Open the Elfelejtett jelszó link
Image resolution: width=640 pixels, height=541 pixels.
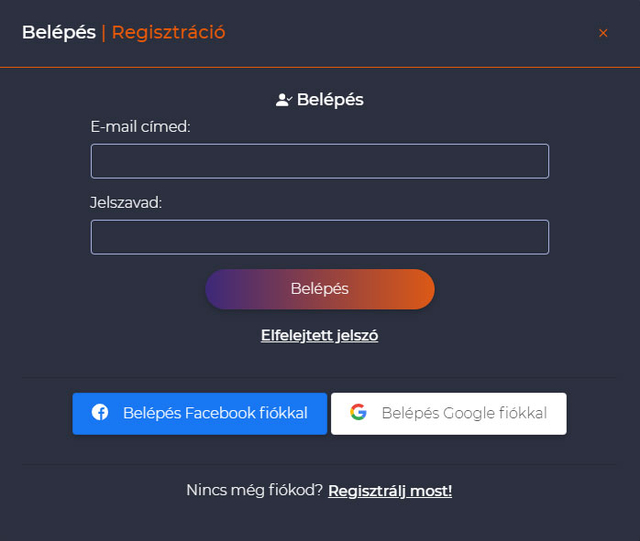[320, 335]
